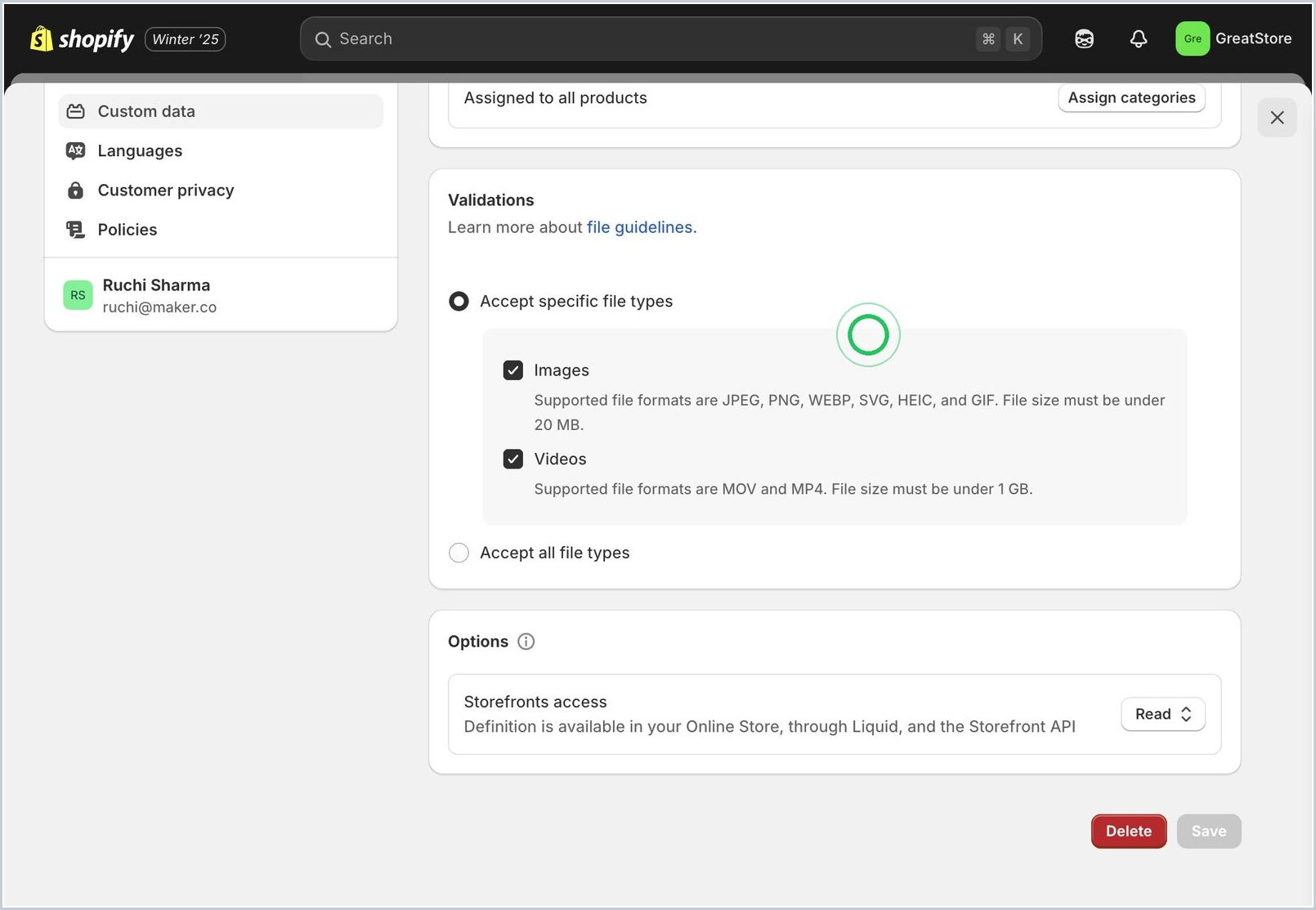Click the Shopify logo

(82, 38)
